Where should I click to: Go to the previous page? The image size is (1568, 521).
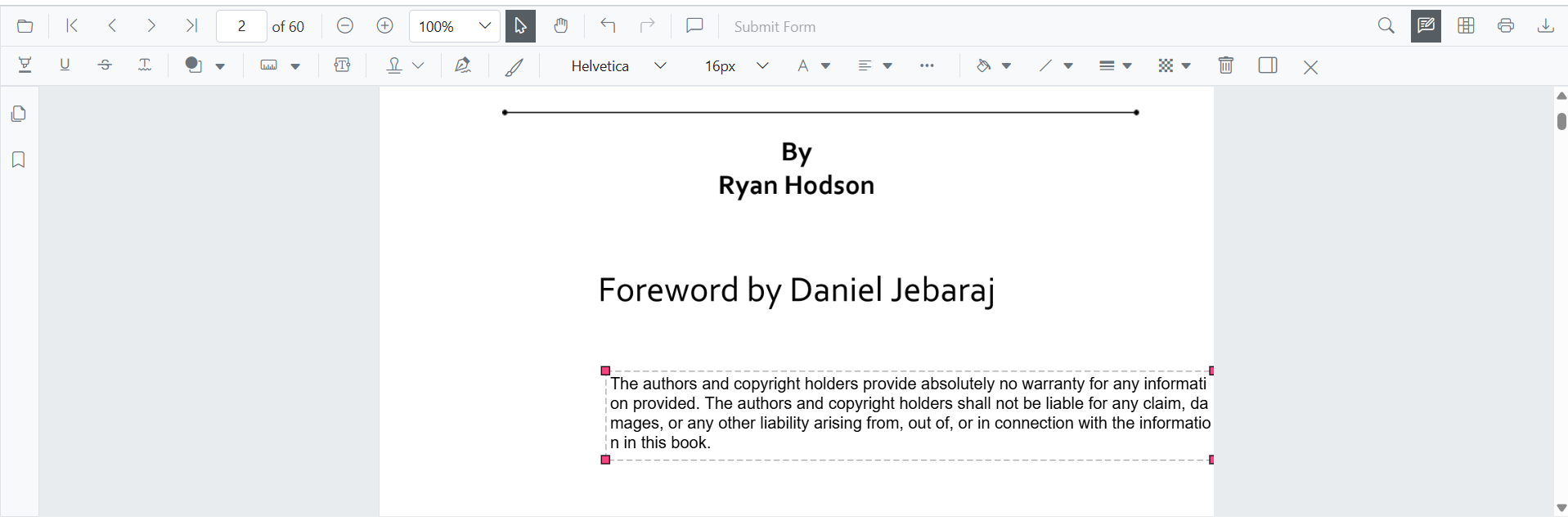112,26
